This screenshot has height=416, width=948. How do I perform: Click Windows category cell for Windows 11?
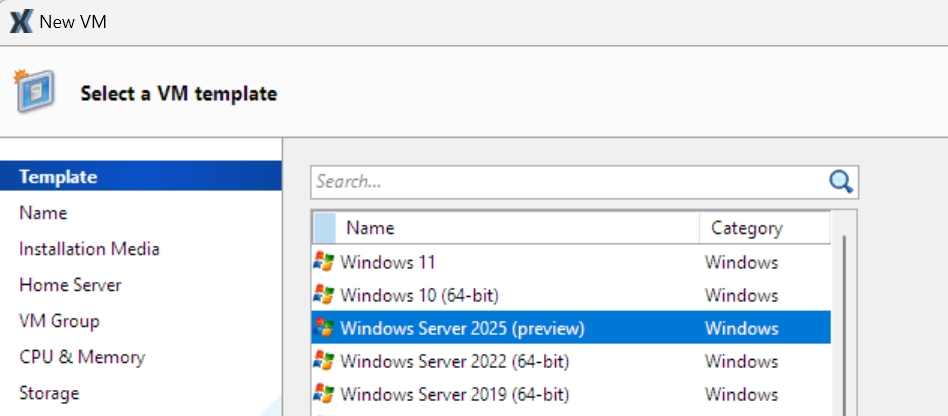(741, 262)
